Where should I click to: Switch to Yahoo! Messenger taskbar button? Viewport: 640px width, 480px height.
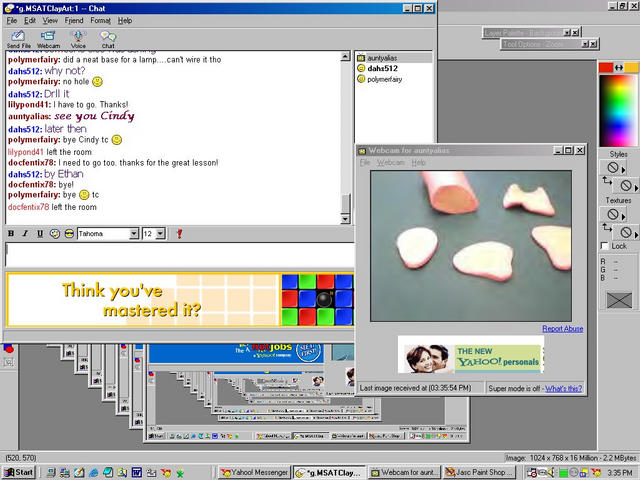click(x=255, y=472)
